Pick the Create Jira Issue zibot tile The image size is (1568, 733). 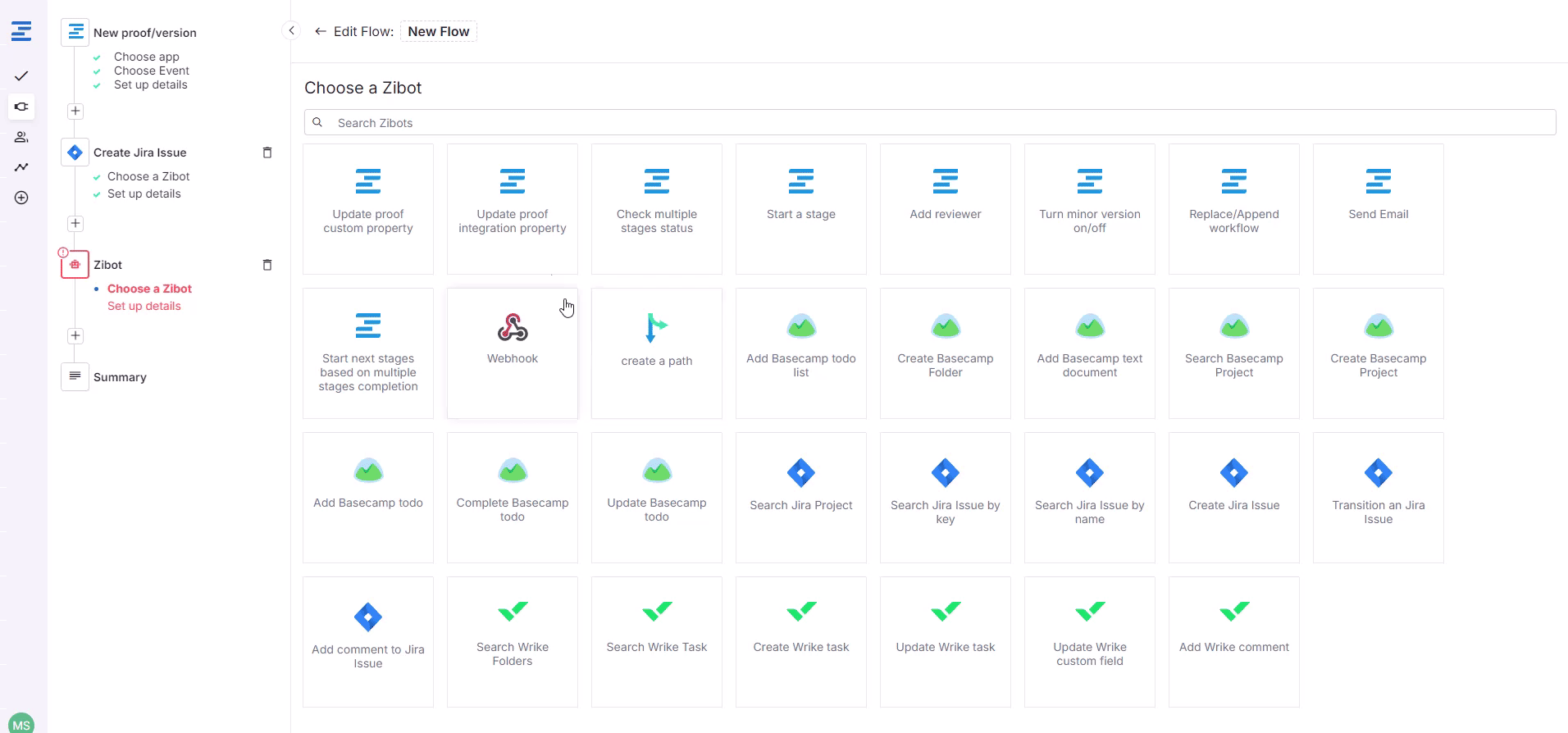[1233, 497]
